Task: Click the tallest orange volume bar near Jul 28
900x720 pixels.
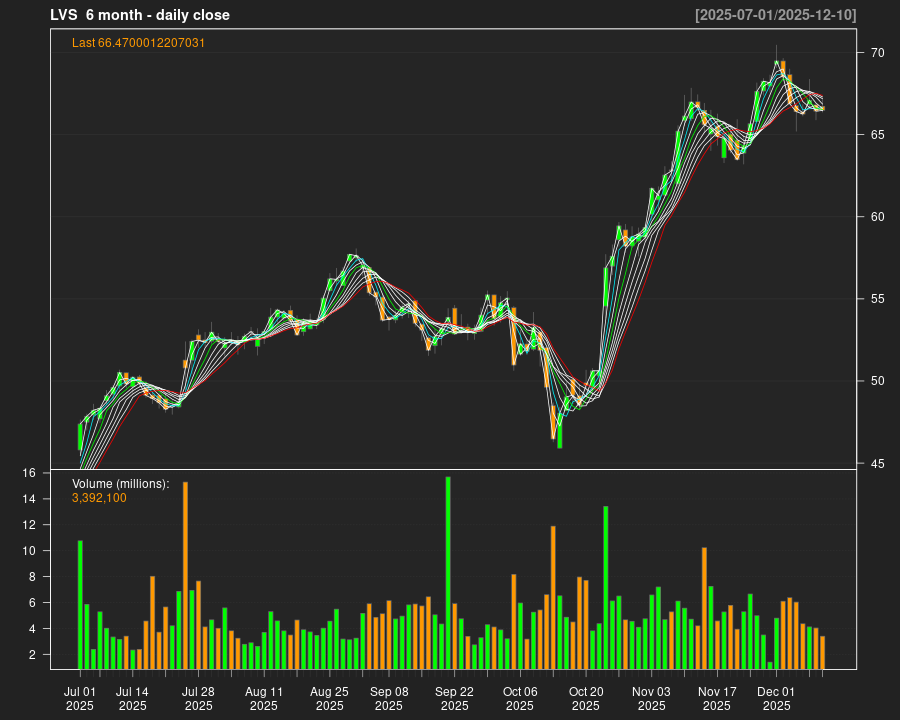Action: click(186, 575)
